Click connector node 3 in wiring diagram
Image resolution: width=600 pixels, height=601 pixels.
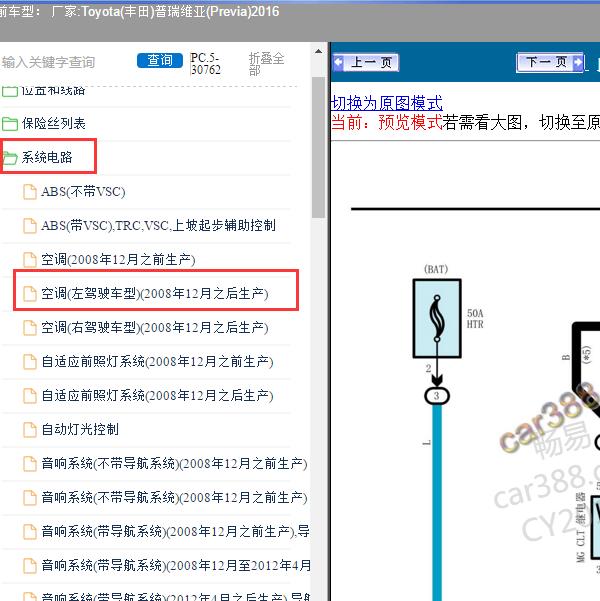437,396
